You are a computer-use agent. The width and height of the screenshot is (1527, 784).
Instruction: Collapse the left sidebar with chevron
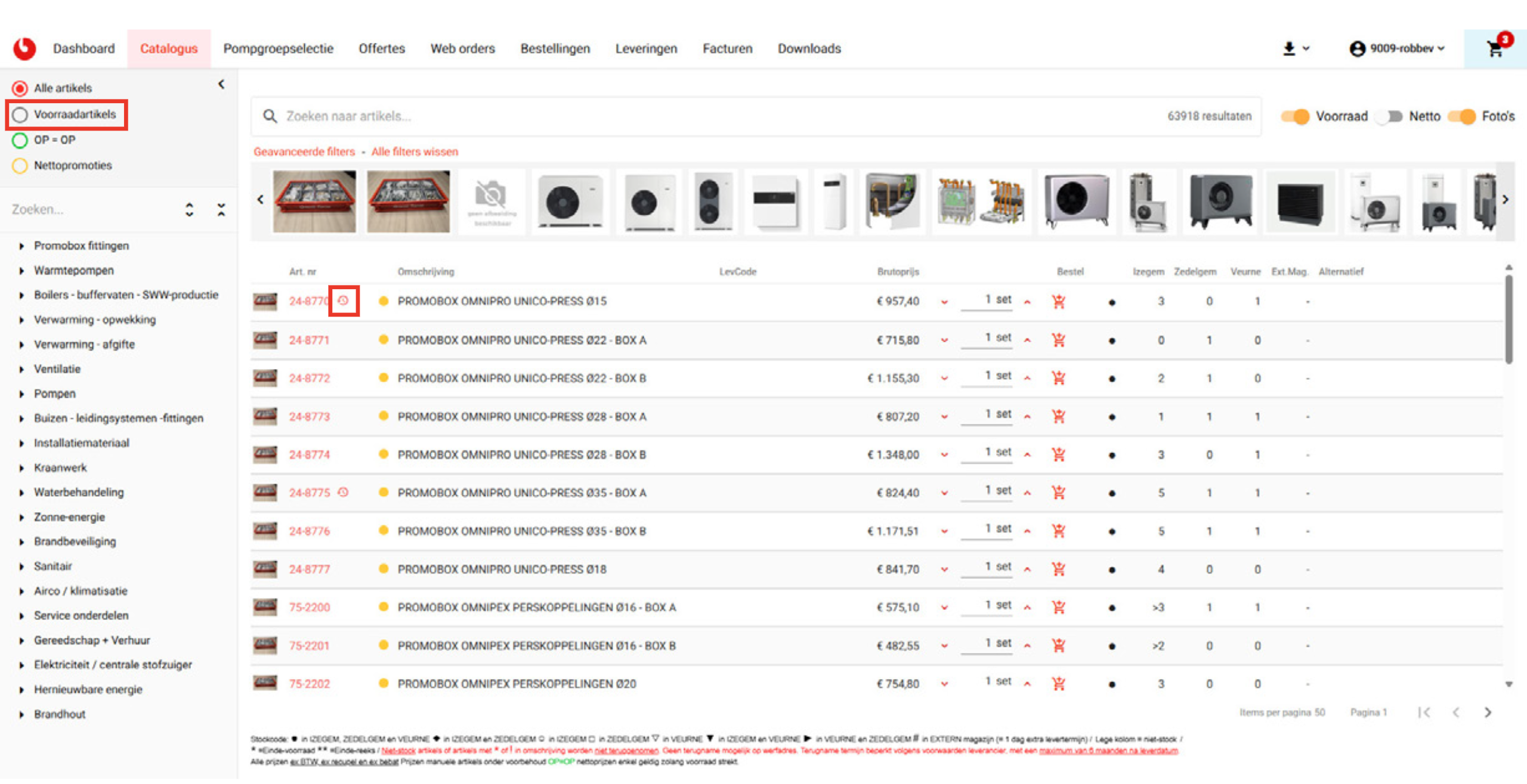(x=221, y=85)
